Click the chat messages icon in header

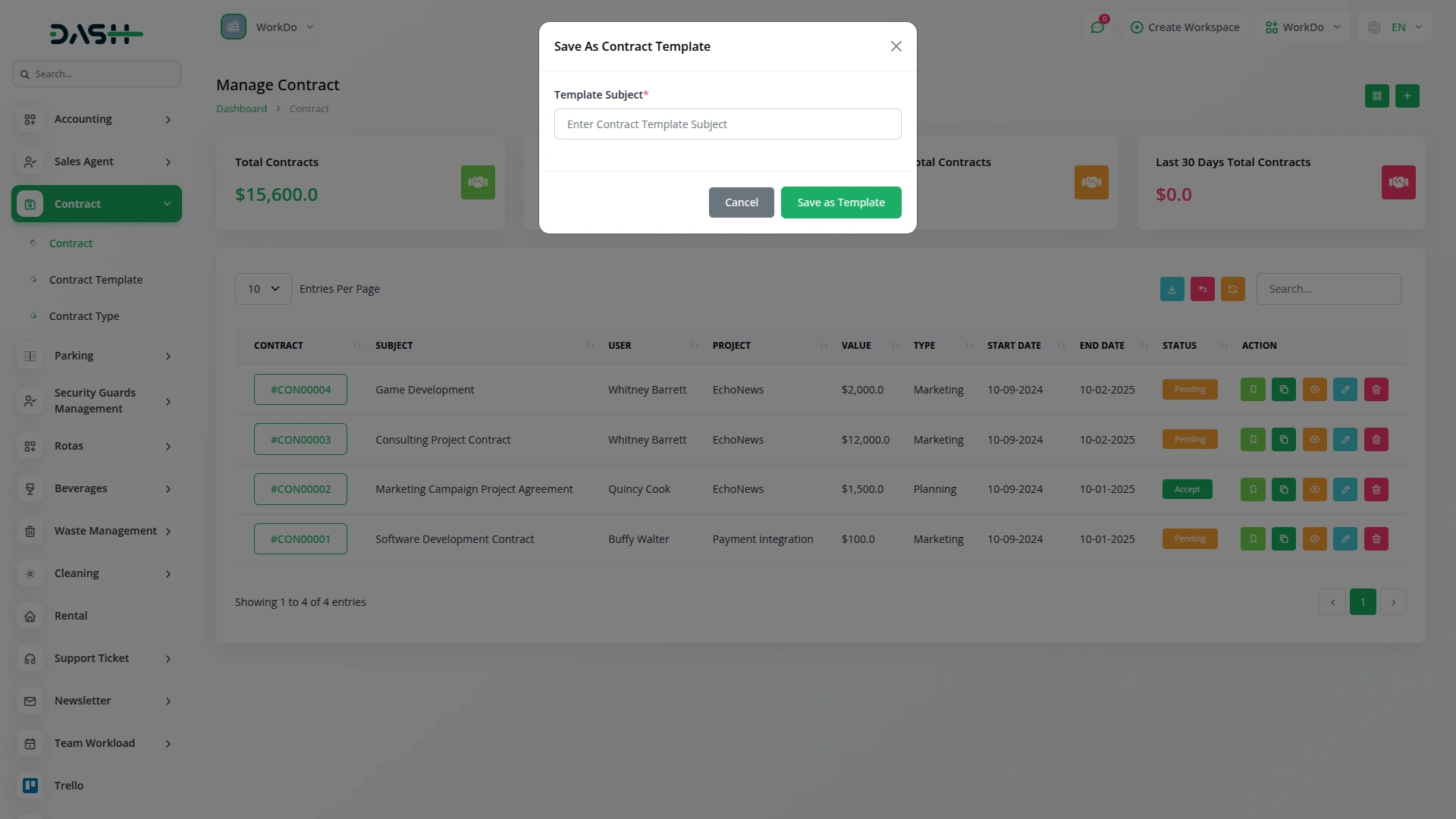click(x=1097, y=27)
